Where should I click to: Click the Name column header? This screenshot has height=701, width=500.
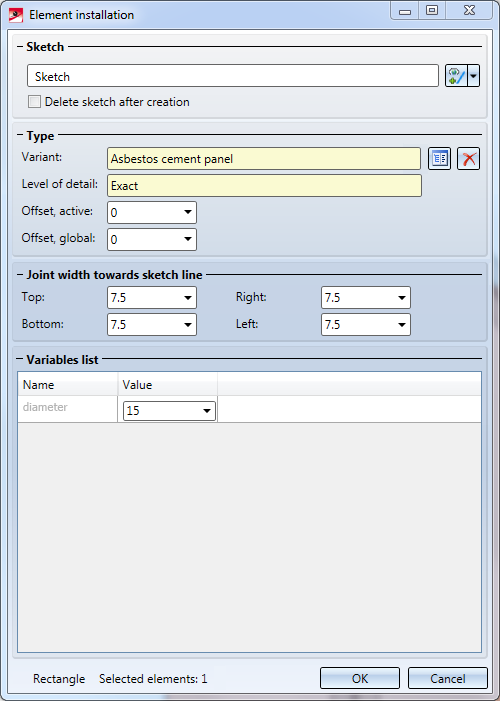tap(68, 384)
